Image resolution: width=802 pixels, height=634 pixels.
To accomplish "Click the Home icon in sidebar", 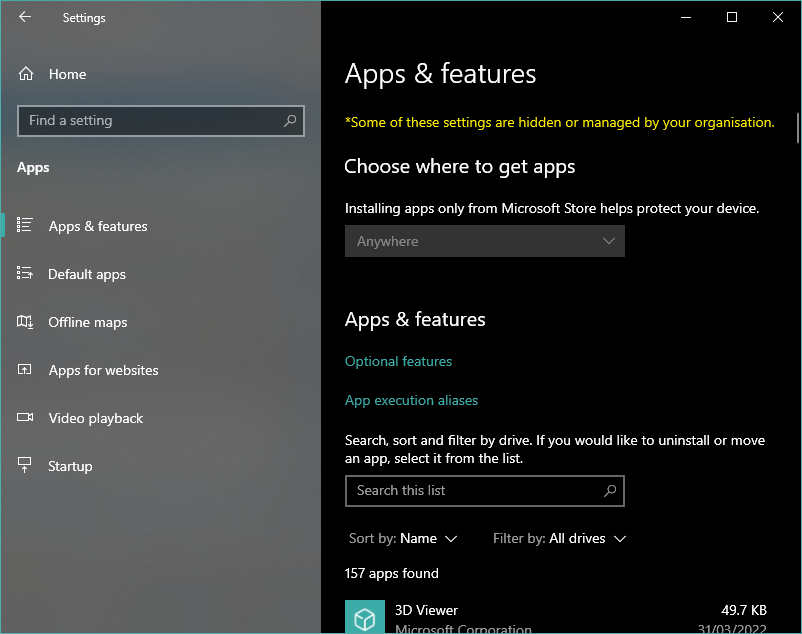I will coord(26,74).
